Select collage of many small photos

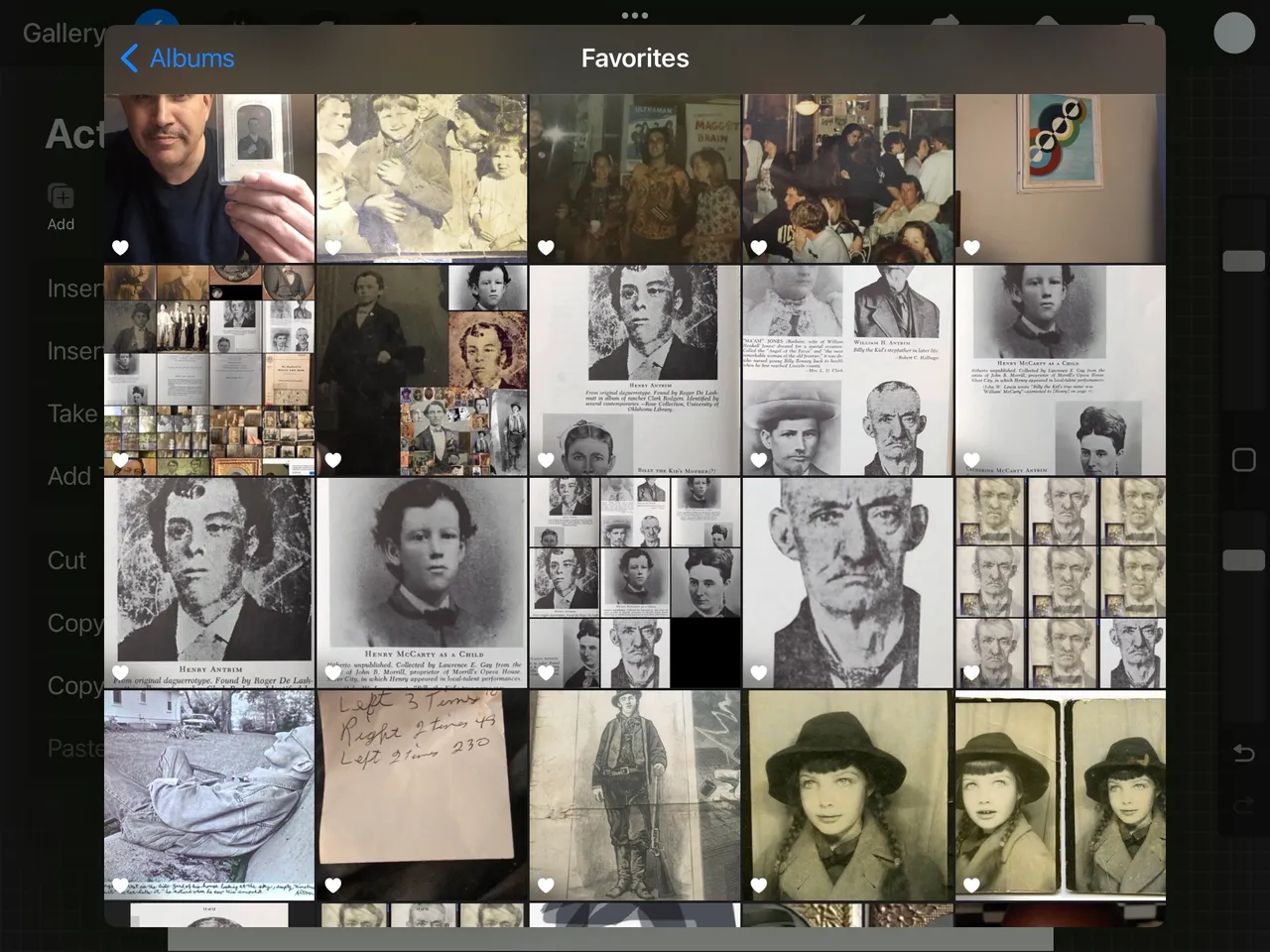click(x=209, y=370)
